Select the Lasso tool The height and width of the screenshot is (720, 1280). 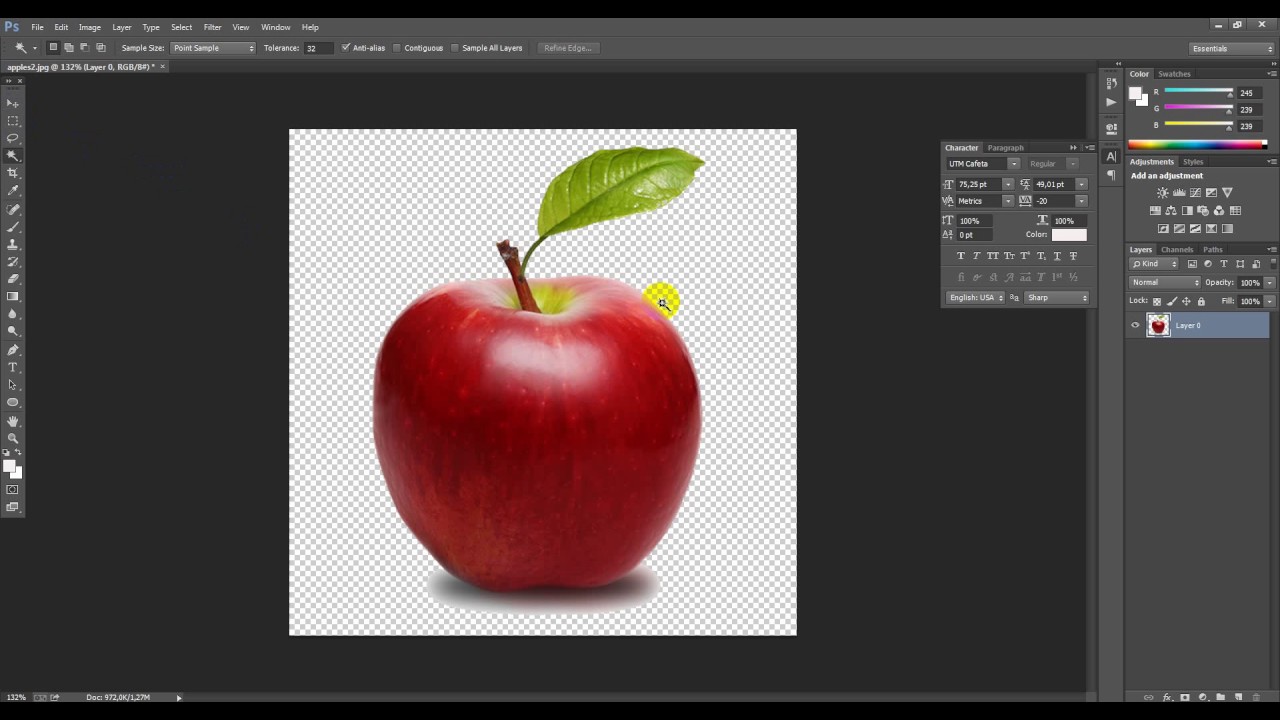13,138
